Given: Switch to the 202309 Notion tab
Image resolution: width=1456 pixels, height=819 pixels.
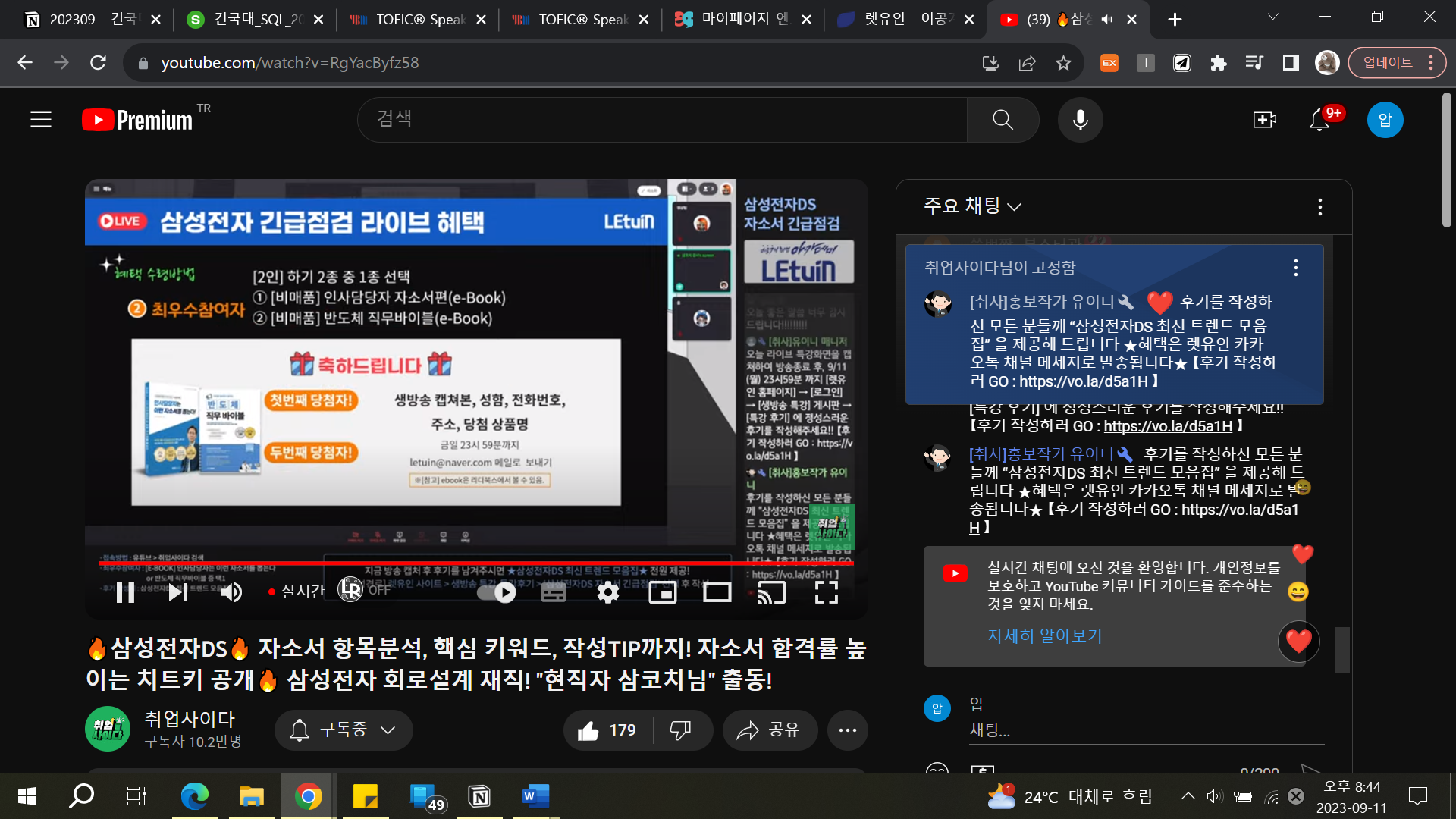Looking at the screenshot, I should point(91,20).
